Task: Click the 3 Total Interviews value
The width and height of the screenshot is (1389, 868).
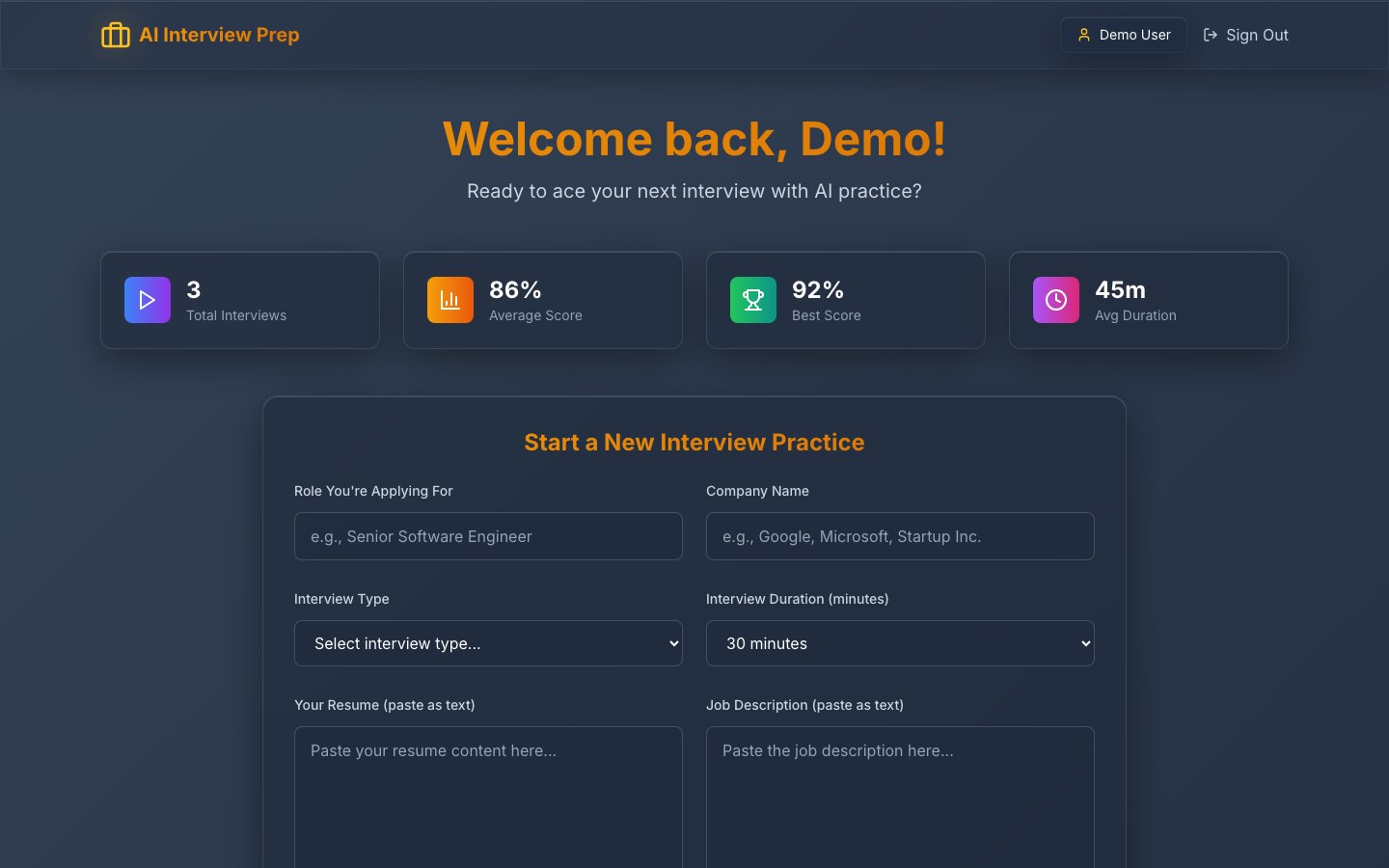Action: [x=194, y=289]
